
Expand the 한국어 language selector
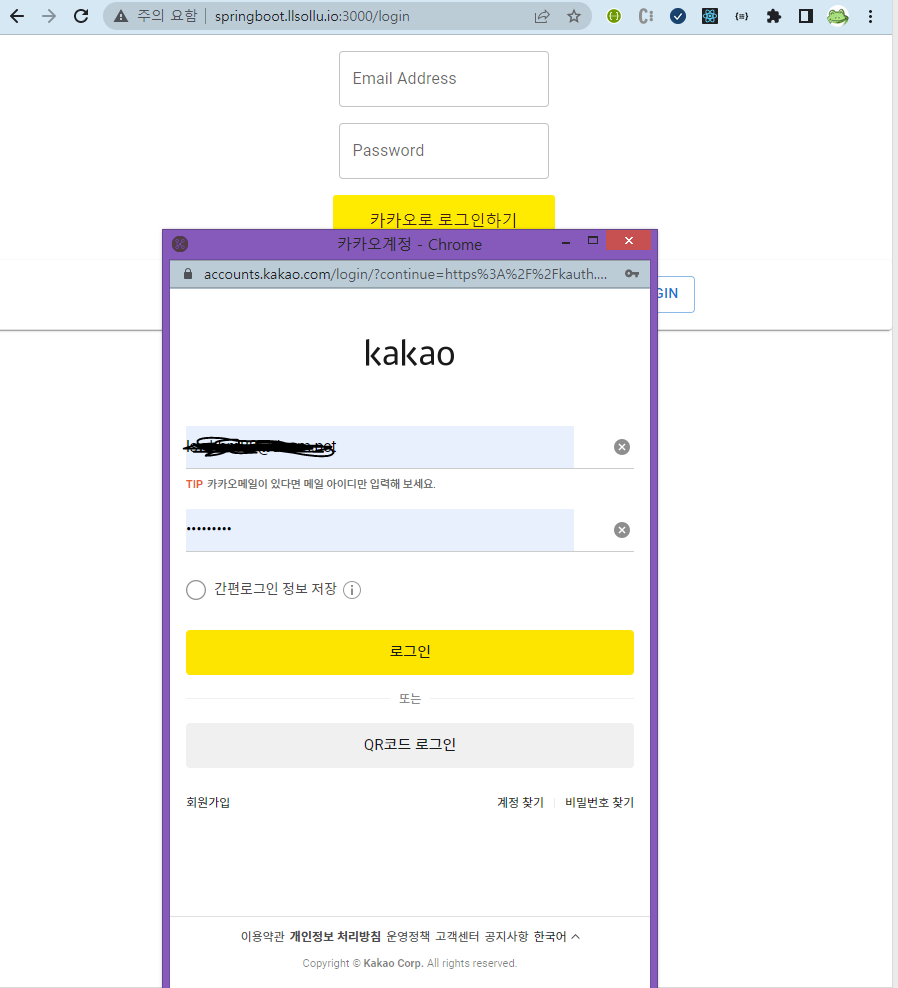tap(557, 936)
